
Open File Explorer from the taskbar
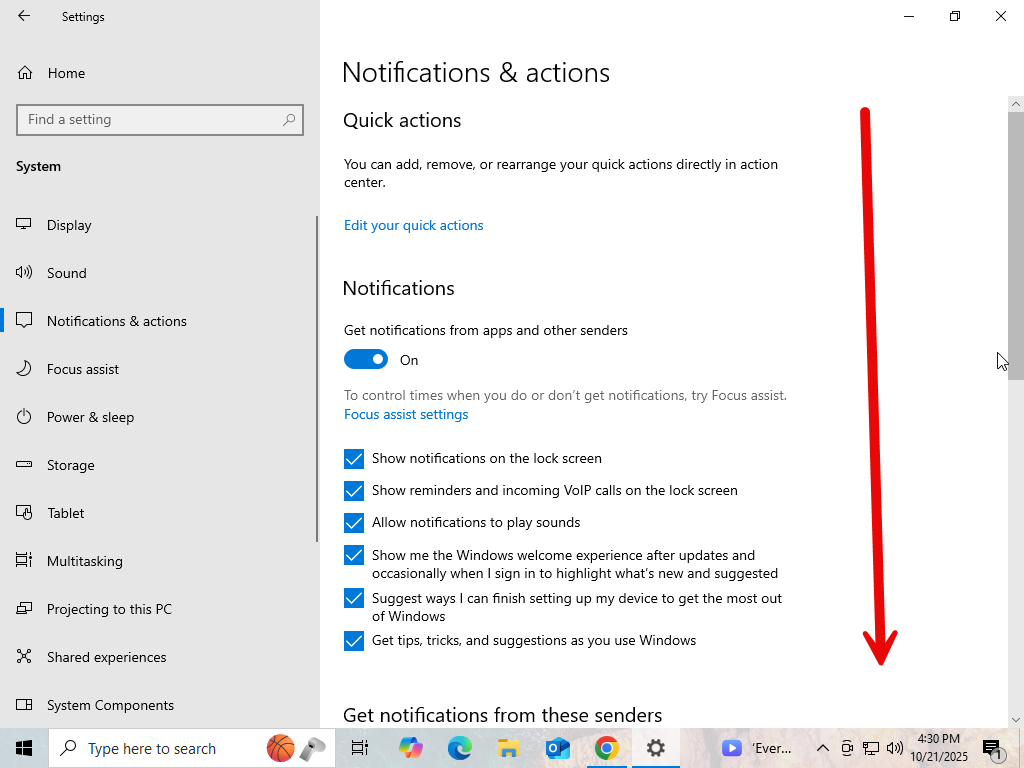point(508,748)
